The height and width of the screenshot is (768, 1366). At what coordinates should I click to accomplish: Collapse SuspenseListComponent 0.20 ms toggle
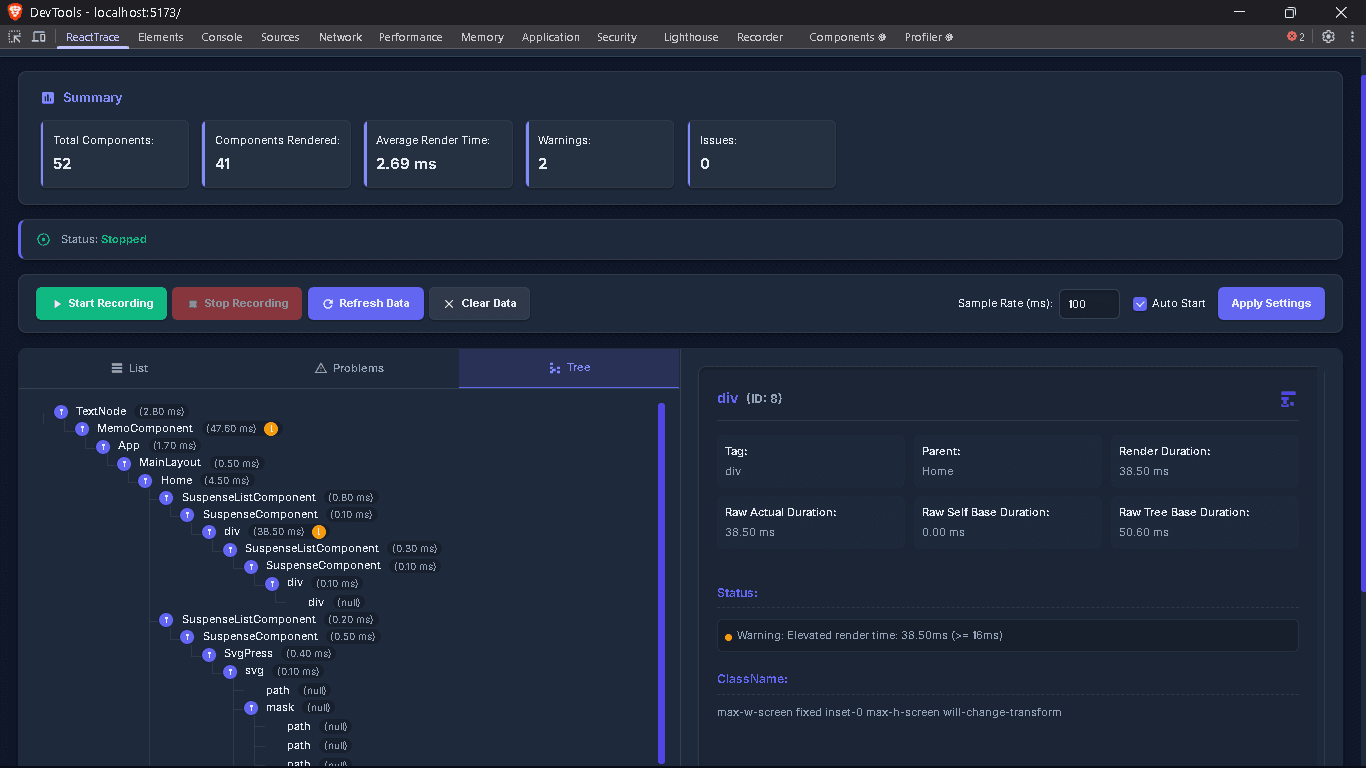[x=167, y=620]
